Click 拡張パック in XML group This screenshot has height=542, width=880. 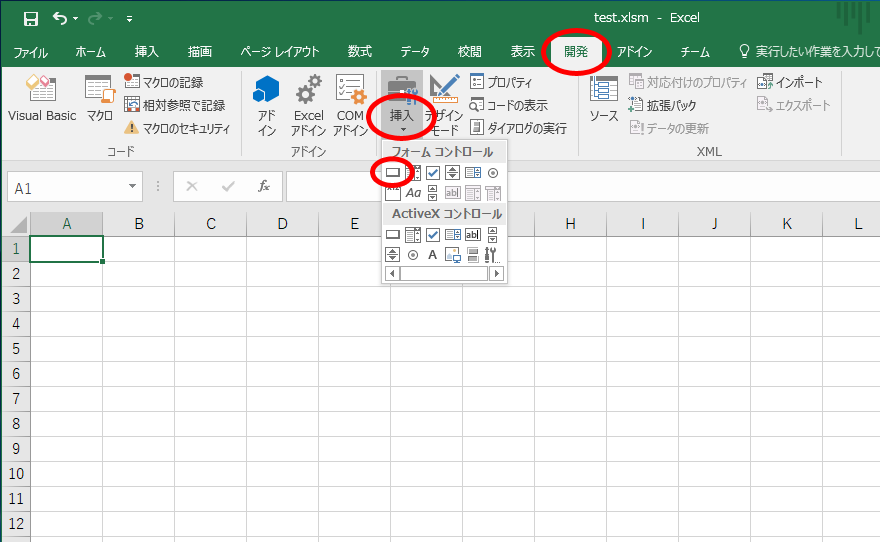[662, 105]
